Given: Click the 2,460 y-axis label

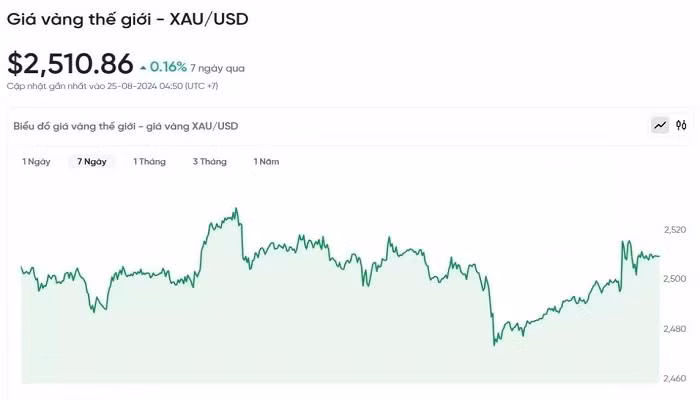Looking at the screenshot, I should click(676, 378).
